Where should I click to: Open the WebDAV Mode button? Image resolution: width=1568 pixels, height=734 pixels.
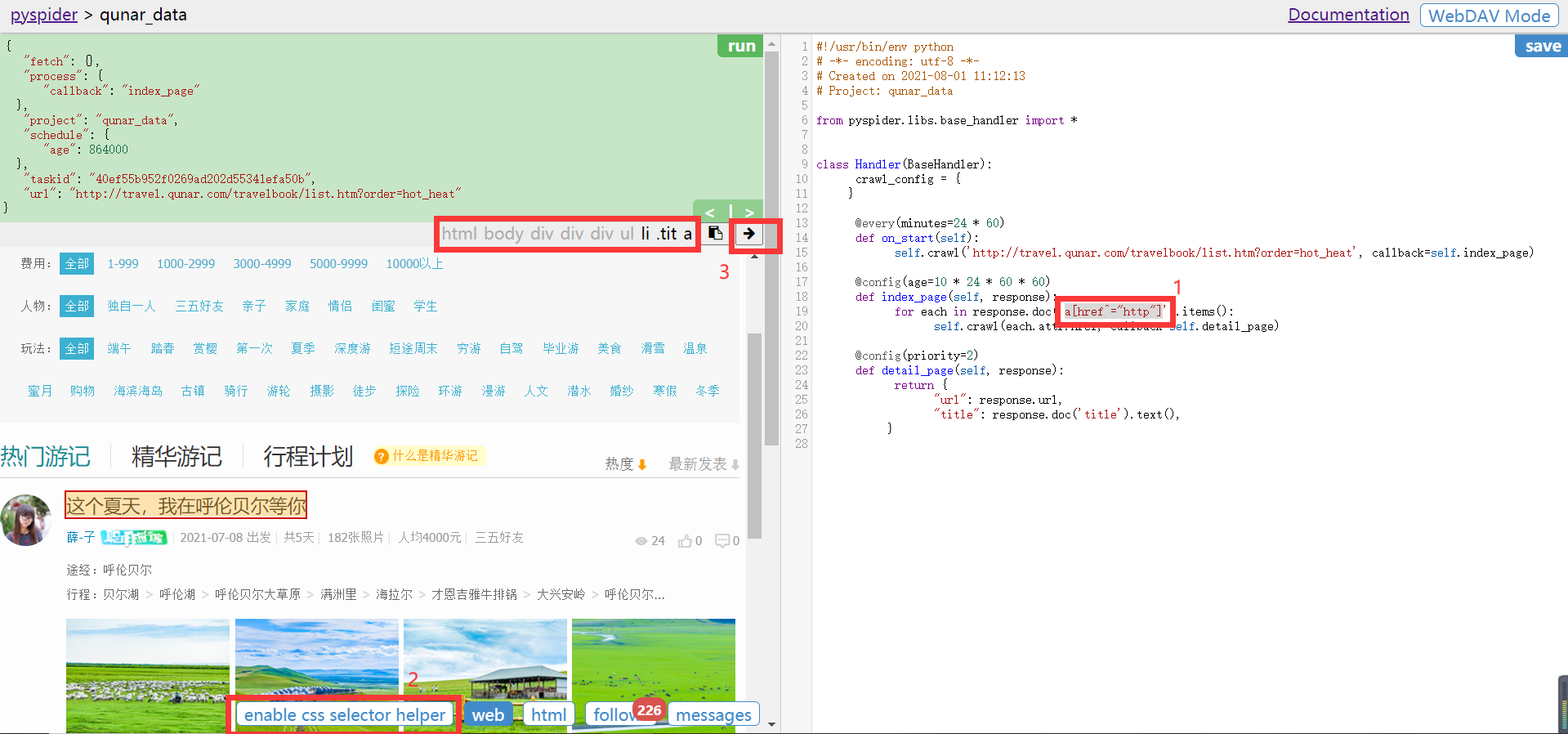point(1489,16)
